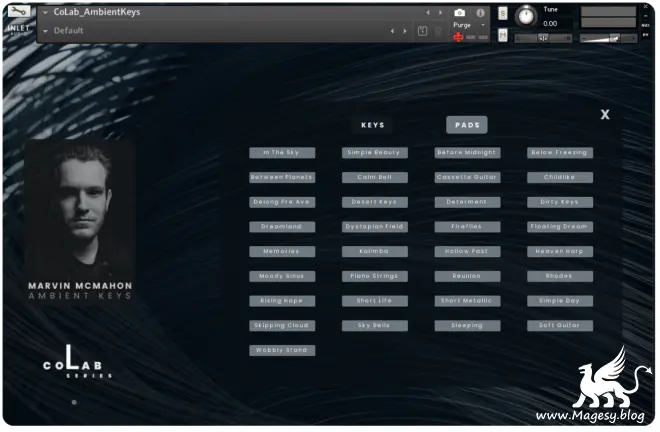The image size is (660, 432).
Task: Load the Kalimba preset
Action: click(x=374, y=251)
